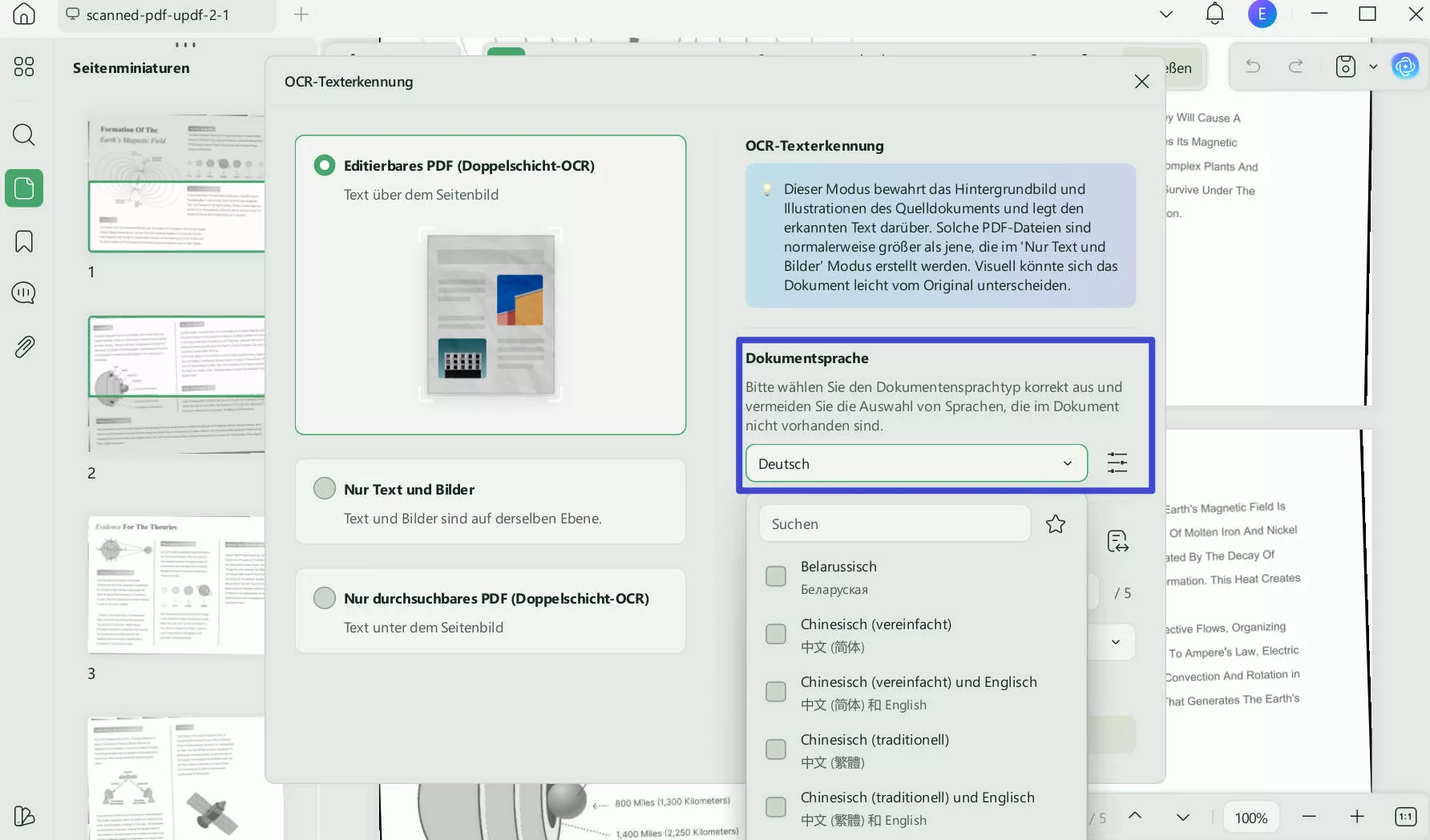
Task: Open language advanced settings sliders icon
Action: 1117,462
